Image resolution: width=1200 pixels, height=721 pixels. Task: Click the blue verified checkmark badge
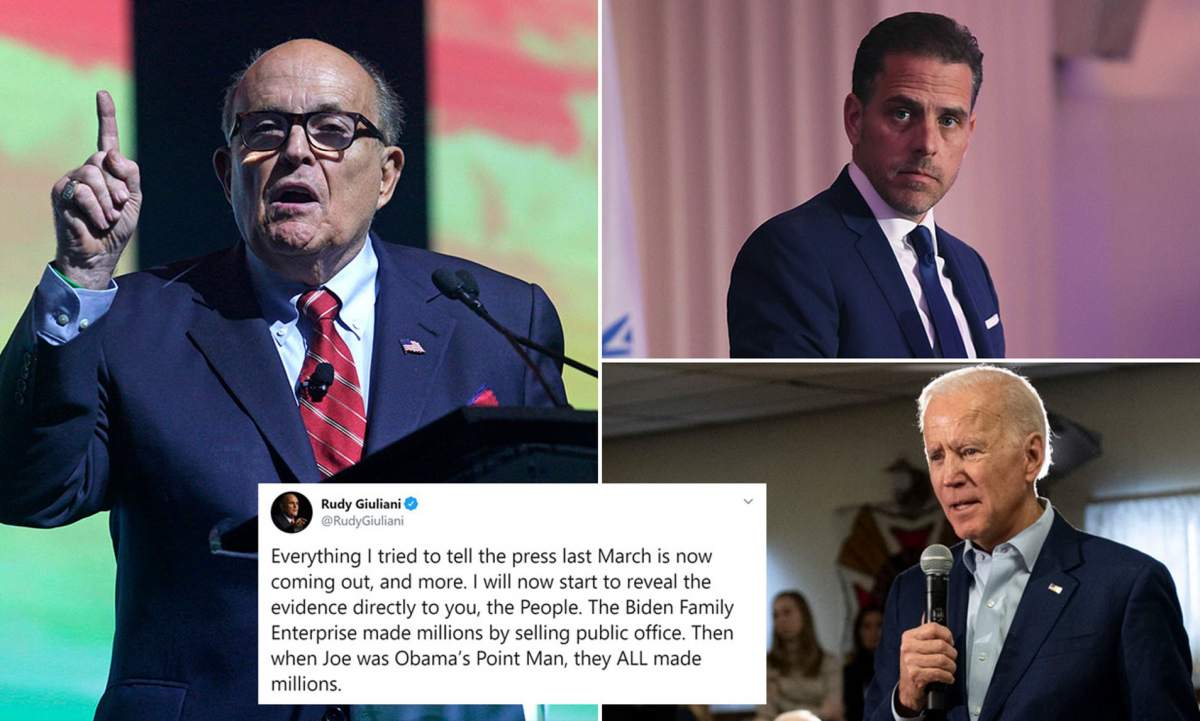click(x=411, y=503)
